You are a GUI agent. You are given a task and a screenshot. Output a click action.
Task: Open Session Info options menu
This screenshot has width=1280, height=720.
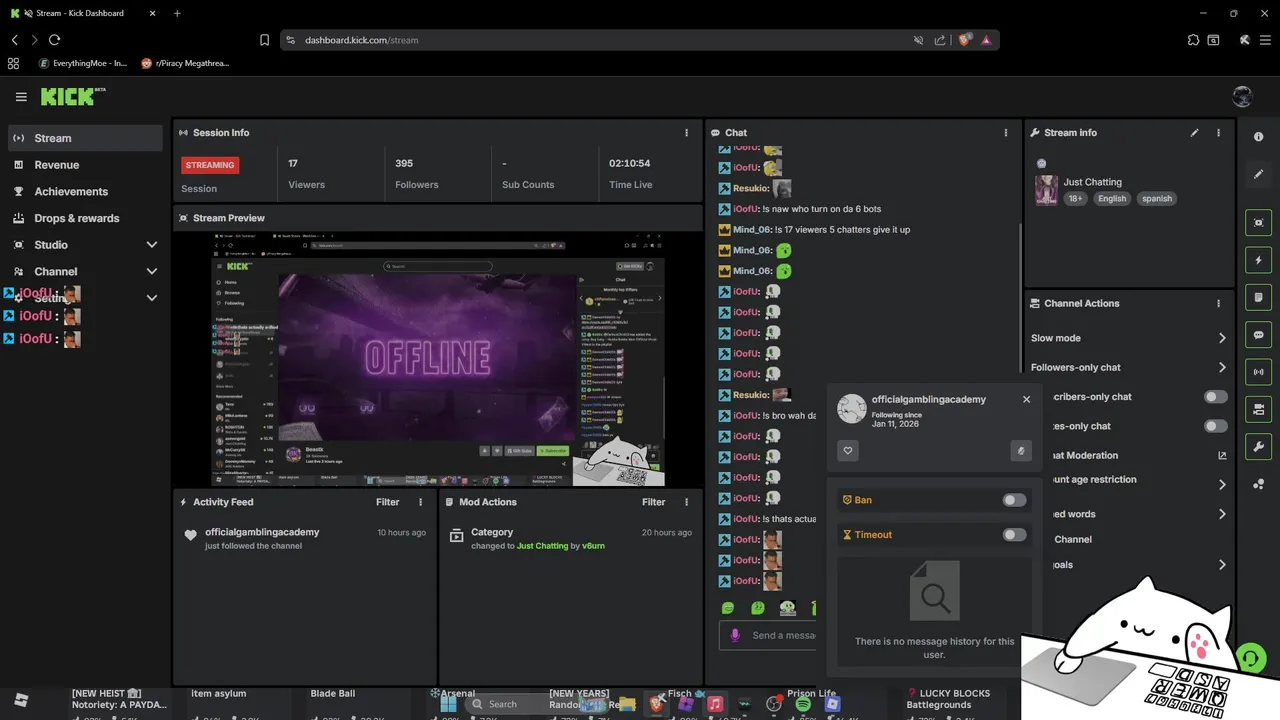[x=686, y=133]
